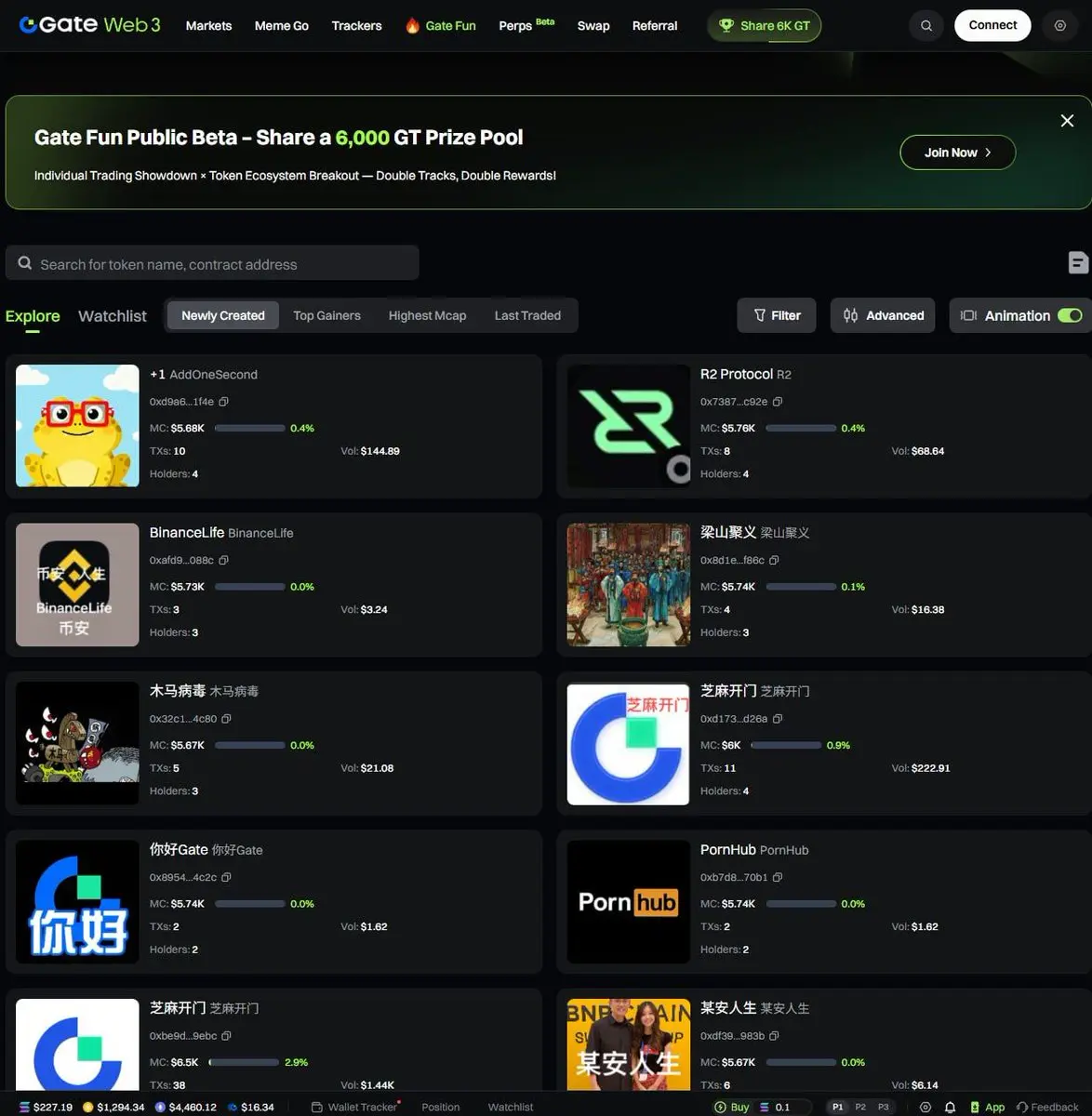Image resolution: width=1092 pixels, height=1116 pixels.
Task: Click the Solana price $227.19 ticker
Action: coord(46,1107)
